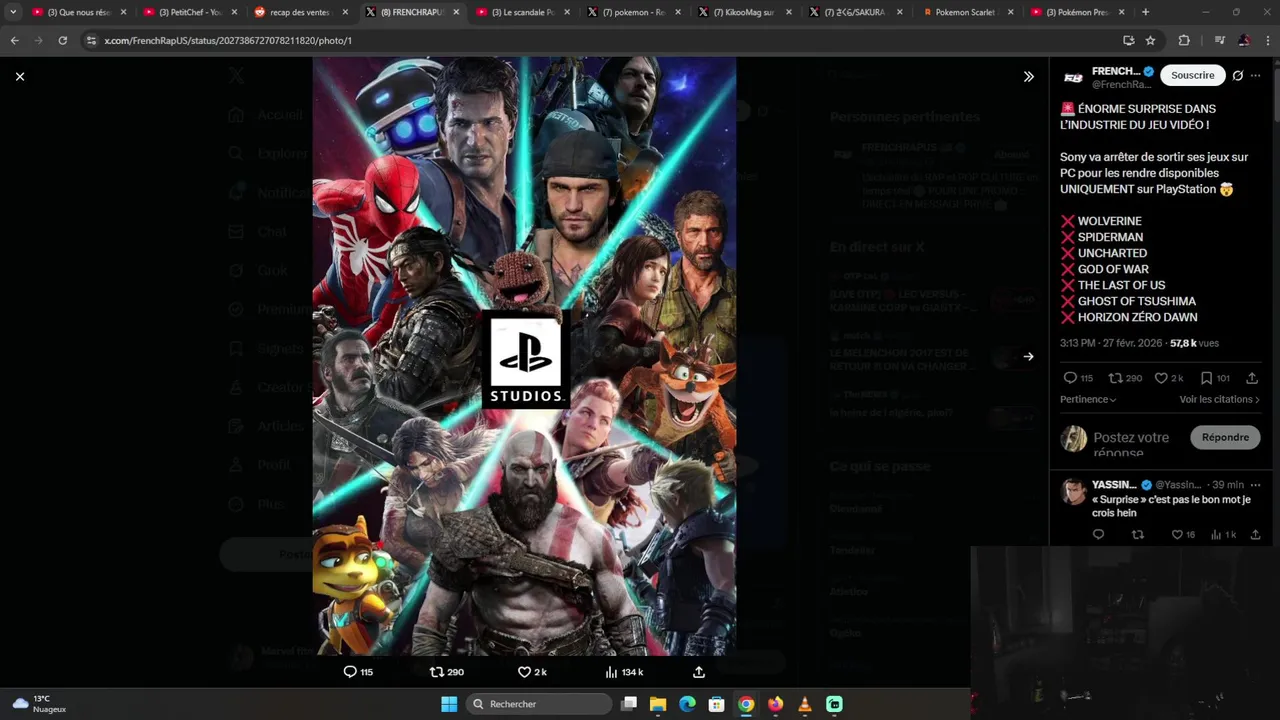Open Chrome profile avatar
Viewport: 1280px width, 720px height.
click(1244, 40)
